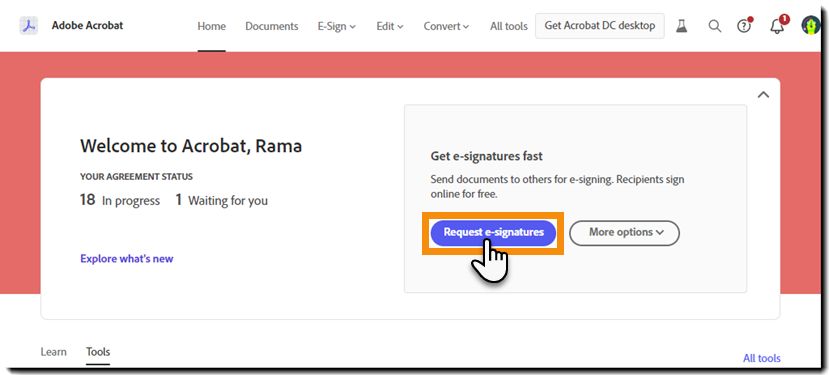Click the YOUR AGREEMENT STATUS label
The image size is (829, 375).
(136, 177)
